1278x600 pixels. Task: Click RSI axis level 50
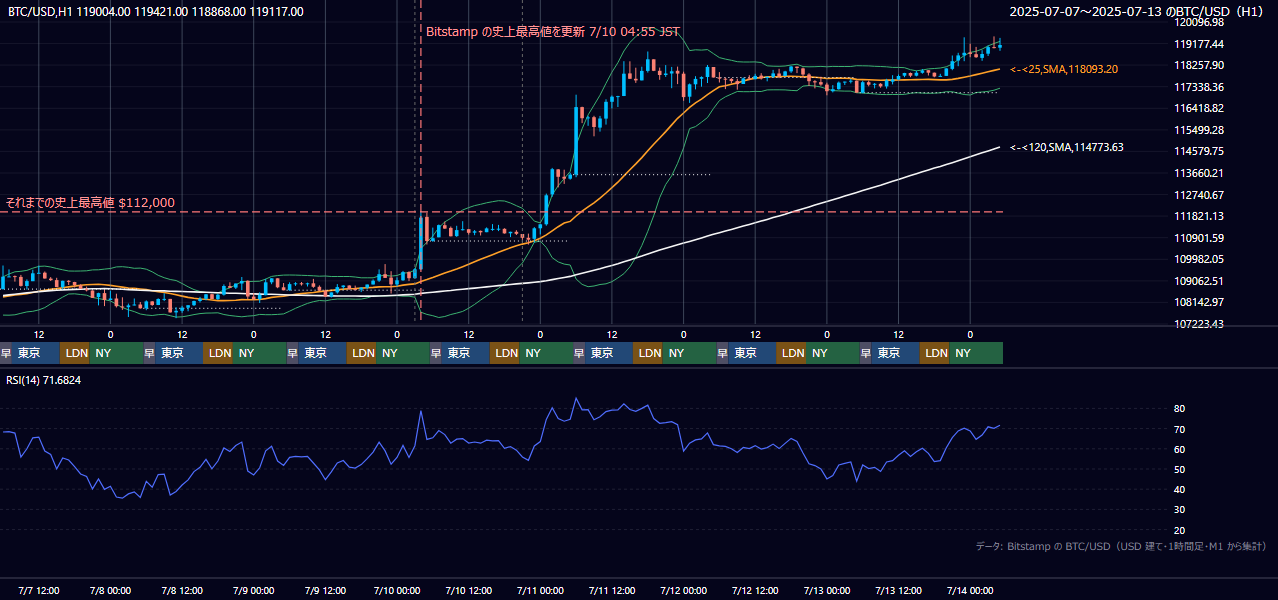[x=1180, y=469]
